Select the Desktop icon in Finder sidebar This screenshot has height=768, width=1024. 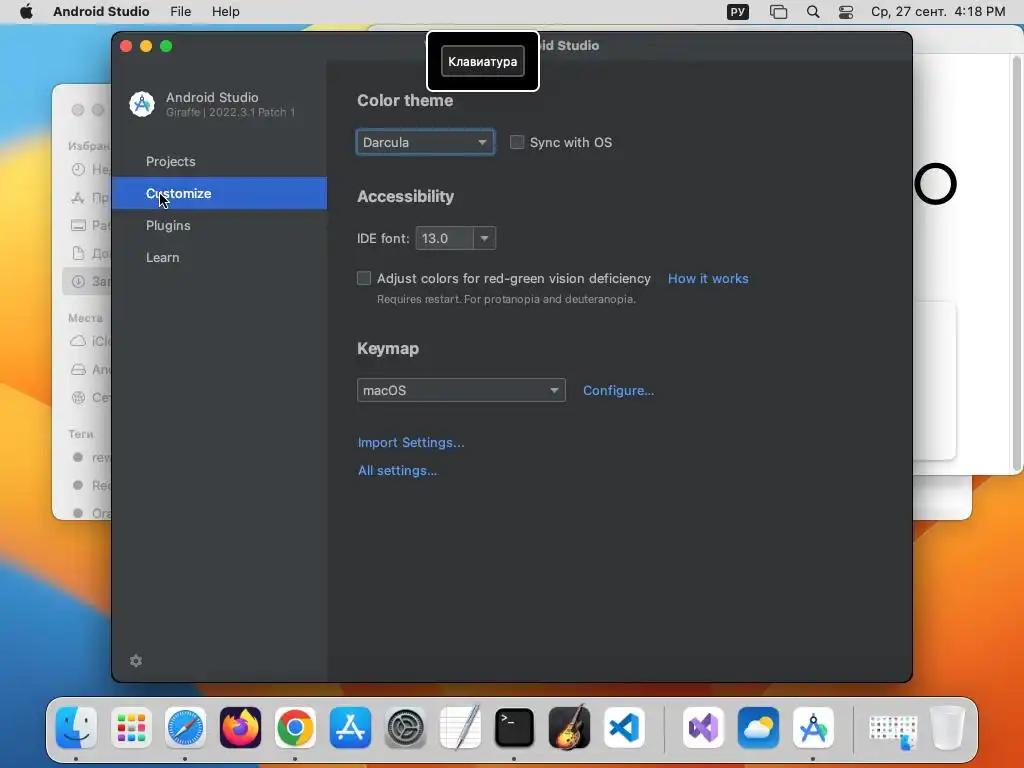78,225
